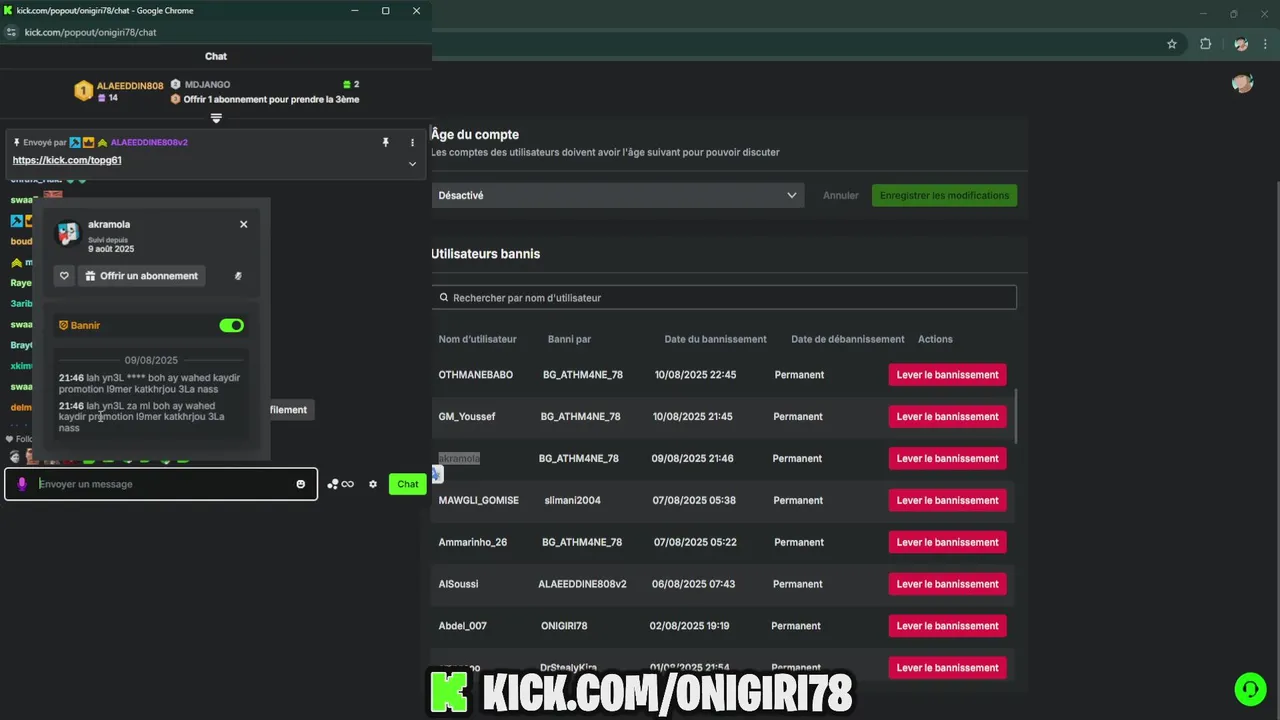Click Banni par column header
This screenshot has height=720, width=1280.
point(569,339)
